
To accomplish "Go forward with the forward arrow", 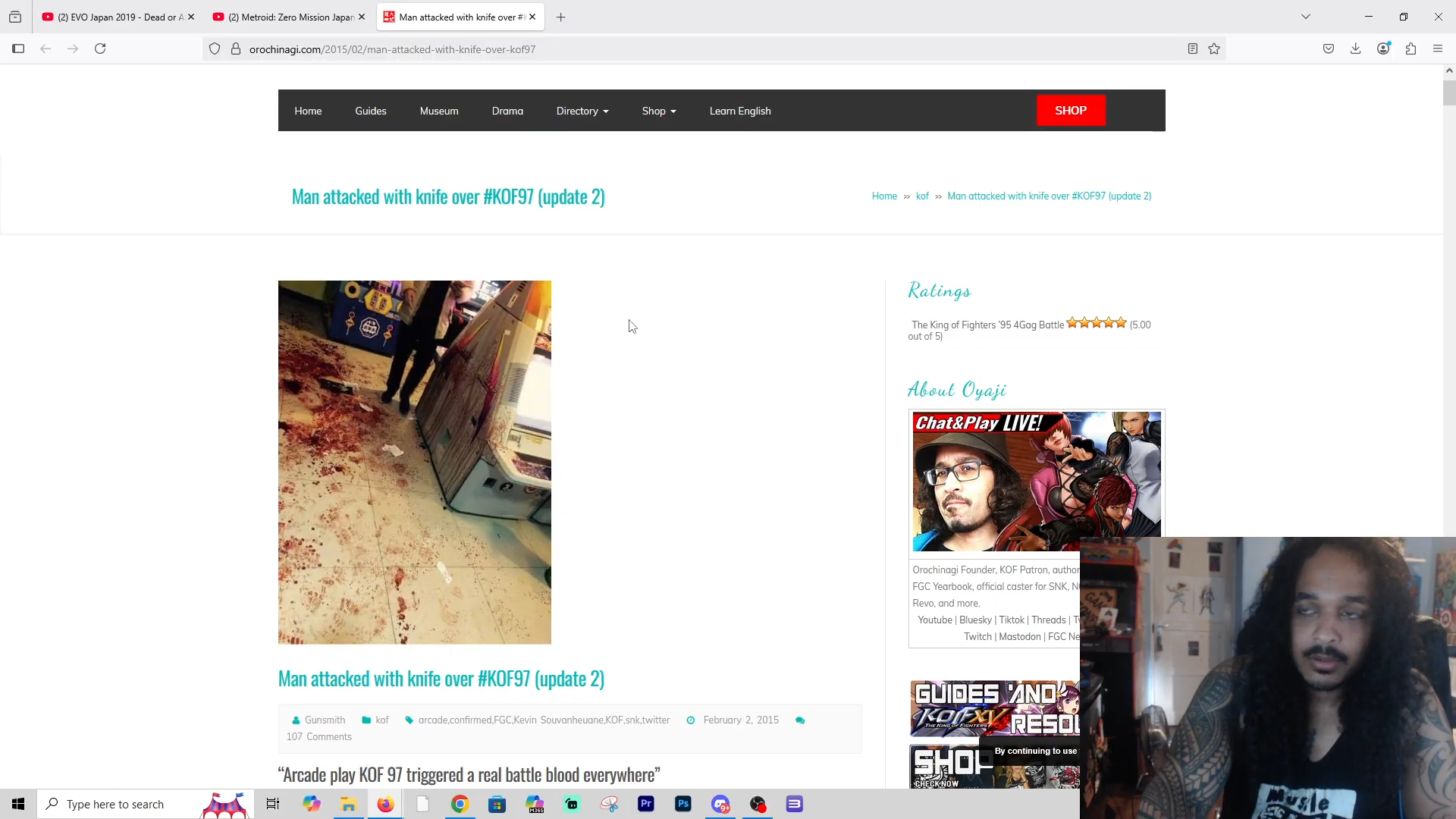I will (x=73, y=49).
